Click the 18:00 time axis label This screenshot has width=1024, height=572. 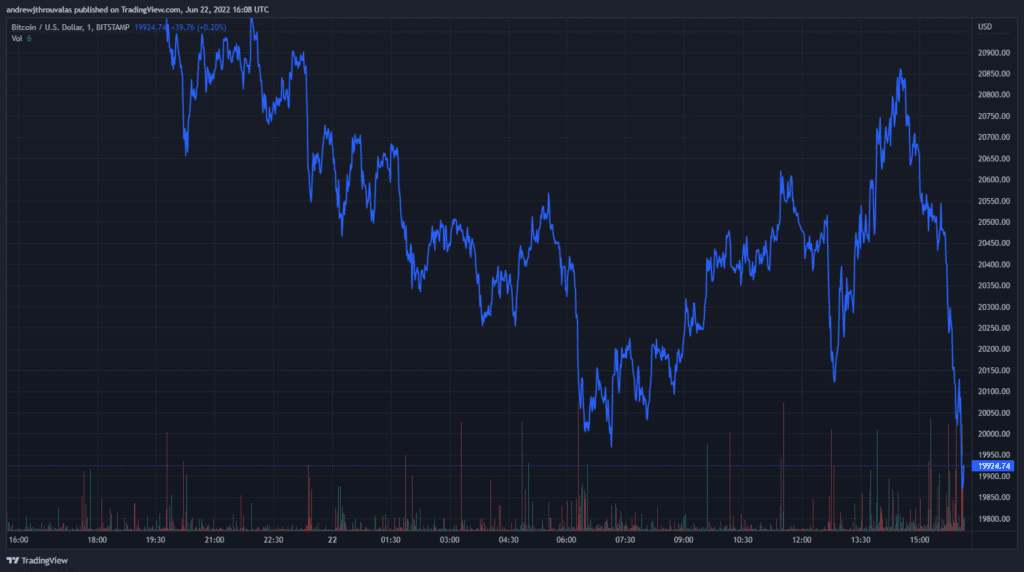[97, 540]
